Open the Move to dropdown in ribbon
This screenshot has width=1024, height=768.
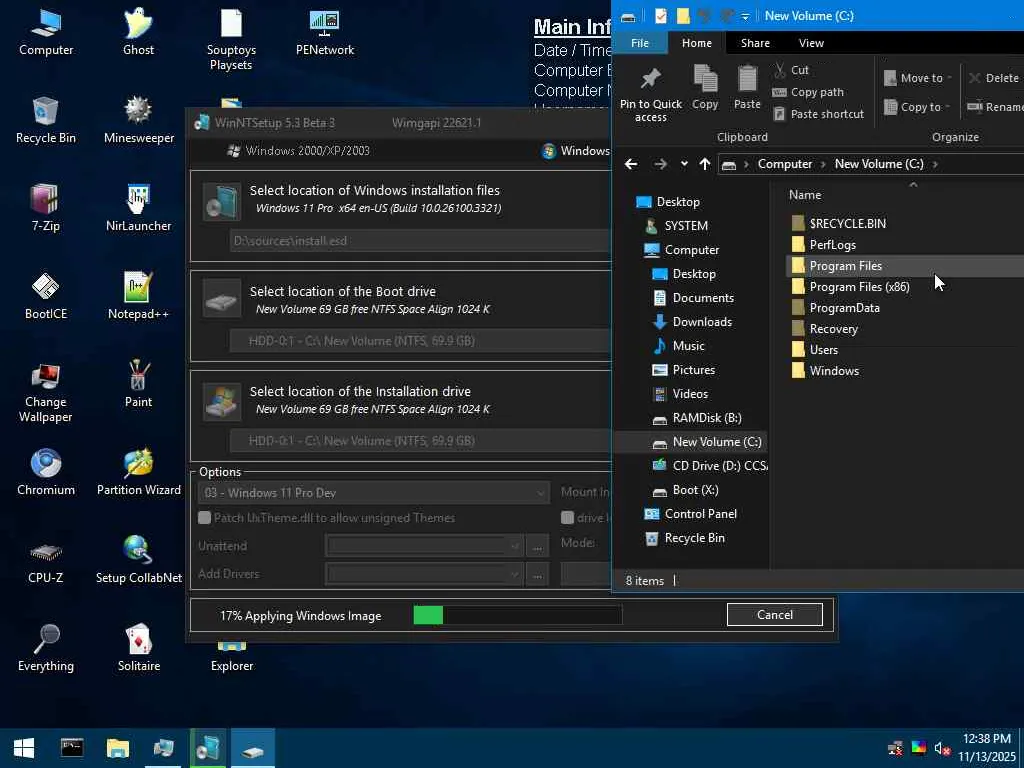[918, 78]
